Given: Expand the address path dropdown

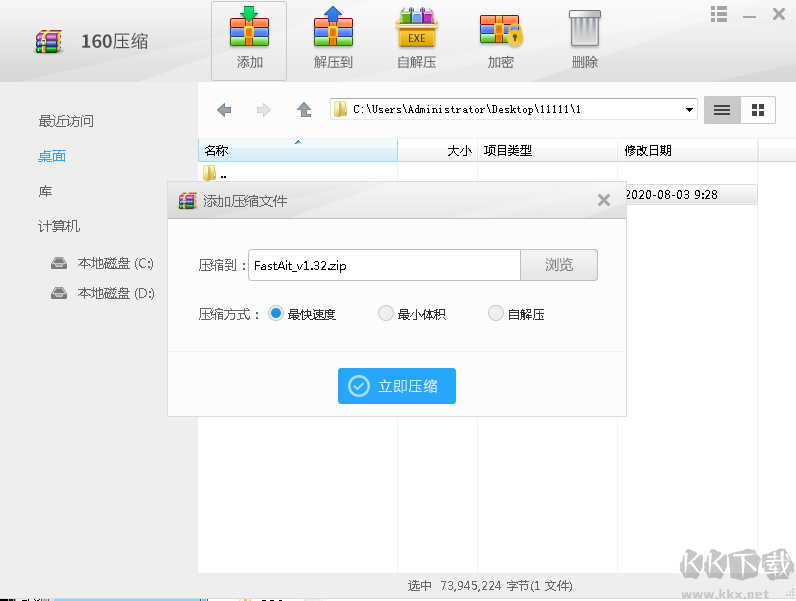Looking at the screenshot, I should point(689,110).
